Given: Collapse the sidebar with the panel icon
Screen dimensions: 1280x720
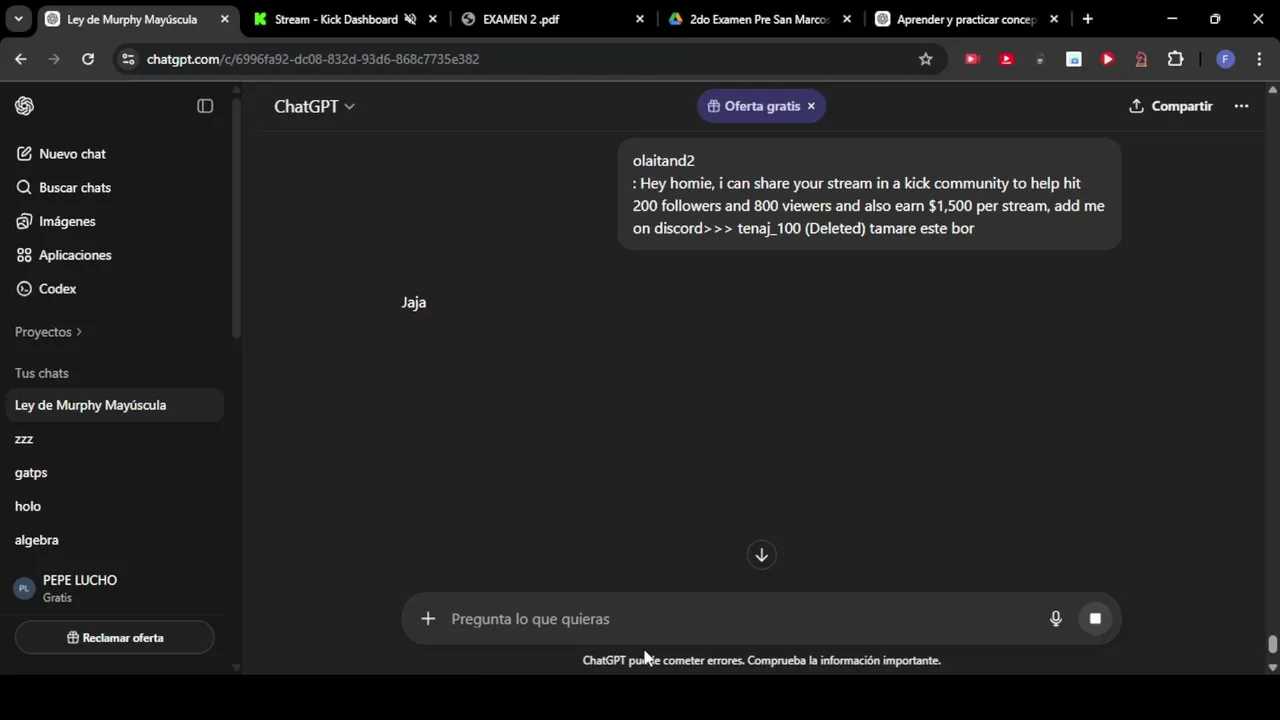Looking at the screenshot, I should (x=205, y=106).
